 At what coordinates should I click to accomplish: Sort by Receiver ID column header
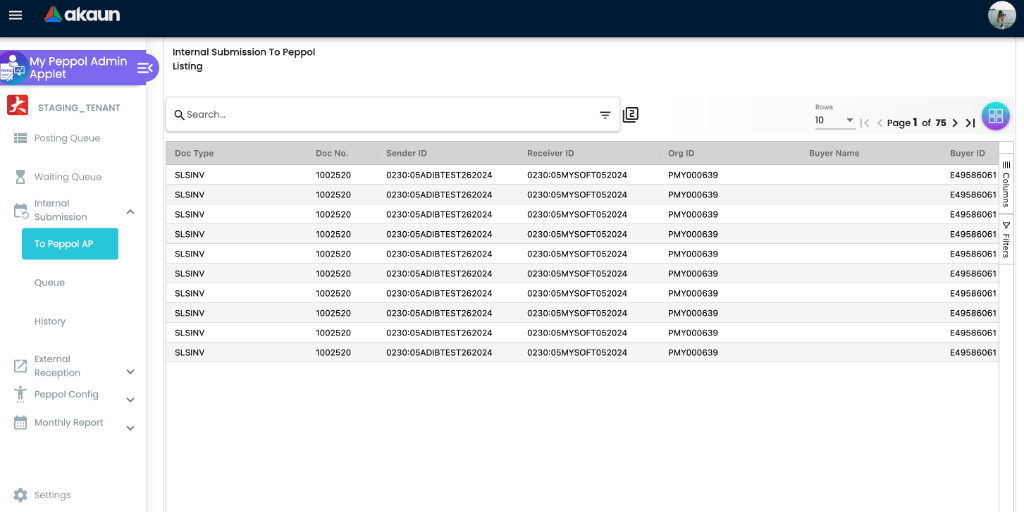(x=551, y=153)
